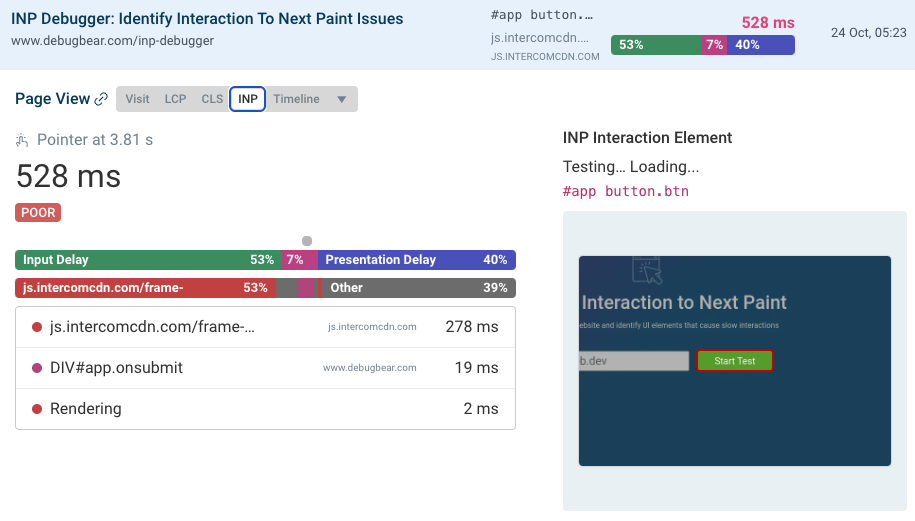Image resolution: width=915 pixels, height=521 pixels.
Task: Click the URL input field in screenshot
Action: pos(634,361)
